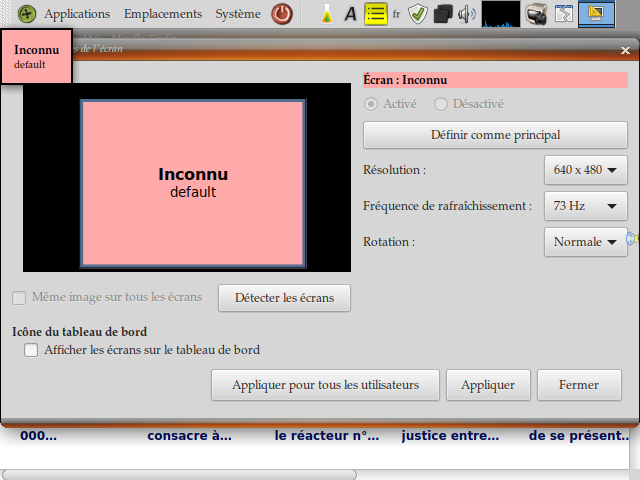Image resolution: width=640 pixels, height=480 pixels.
Task: Click the fr keyboard layout indicator
Action: 397,14
